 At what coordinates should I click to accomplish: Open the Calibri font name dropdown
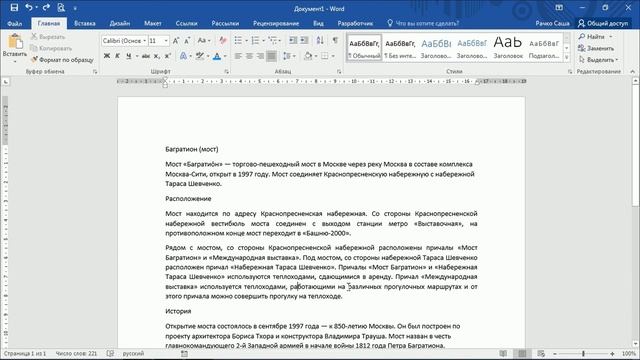(144, 41)
